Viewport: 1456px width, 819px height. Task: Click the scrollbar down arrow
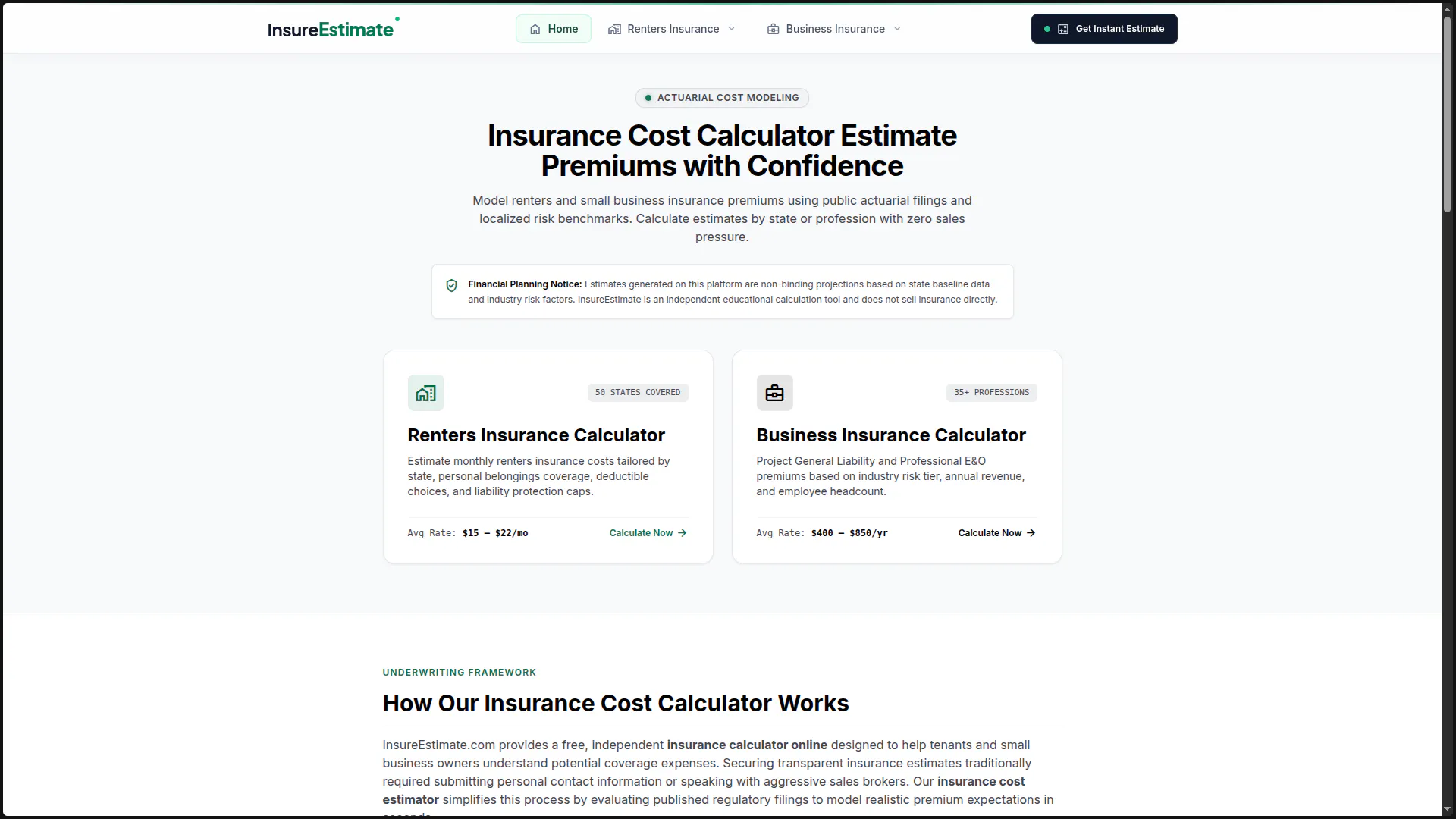(x=1447, y=809)
